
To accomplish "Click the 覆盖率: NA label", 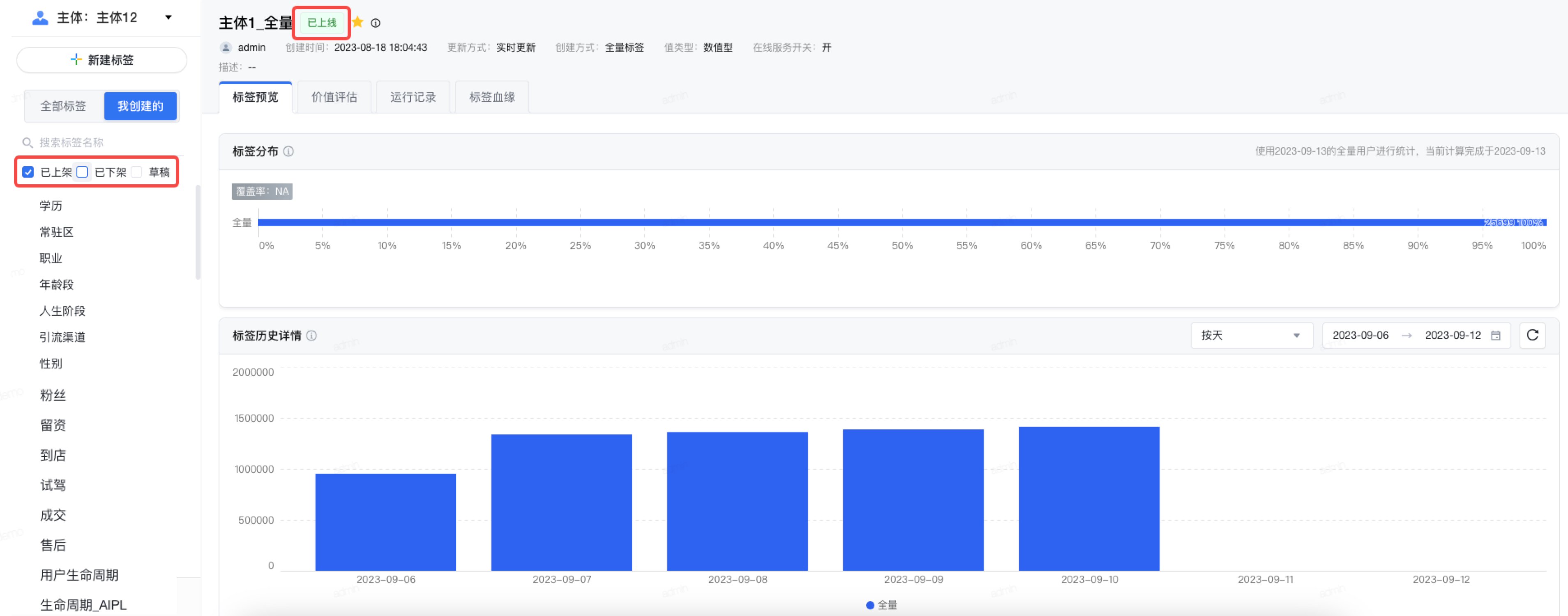I will (262, 191).
